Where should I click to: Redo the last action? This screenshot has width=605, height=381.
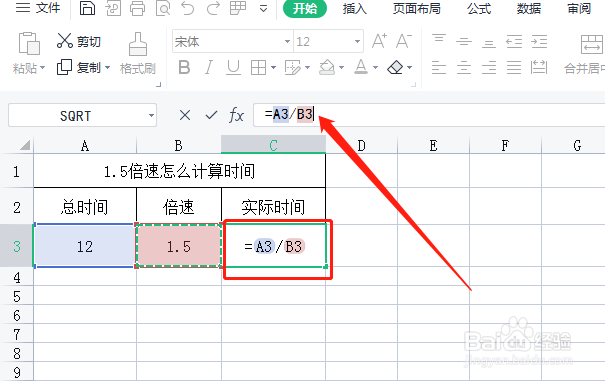[213, 8]
